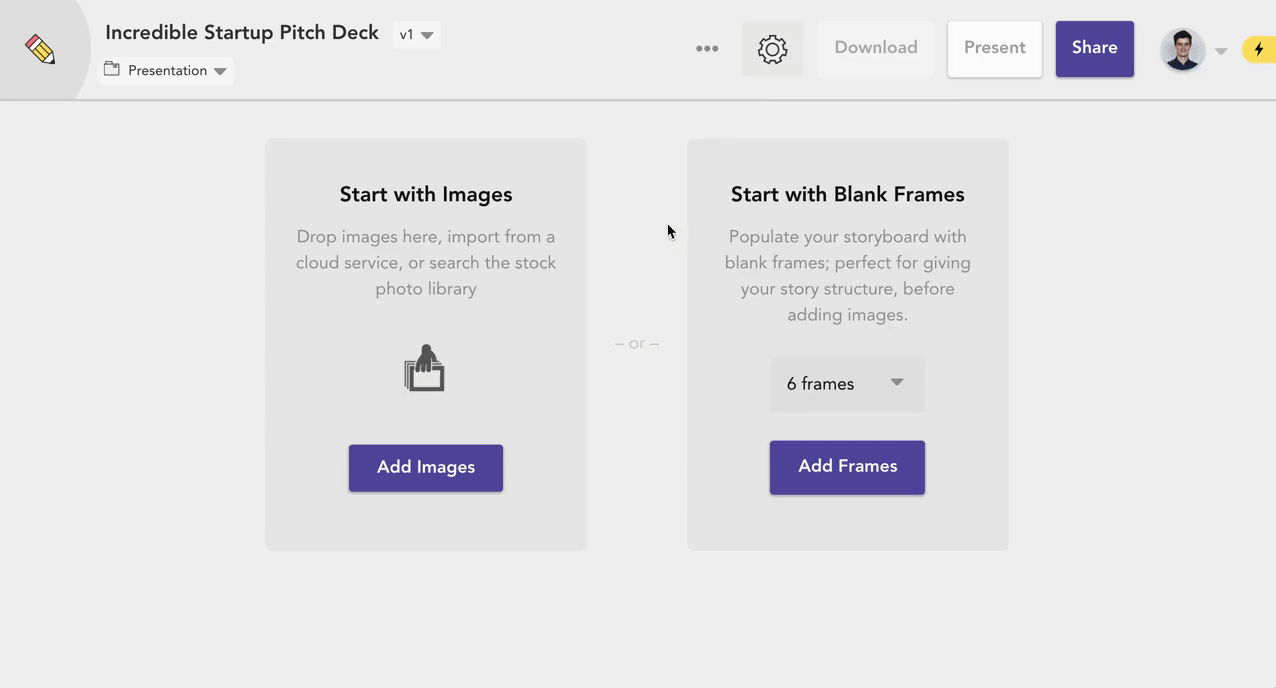
Task: Open the more options ellipsis menu
Action: 707,48
